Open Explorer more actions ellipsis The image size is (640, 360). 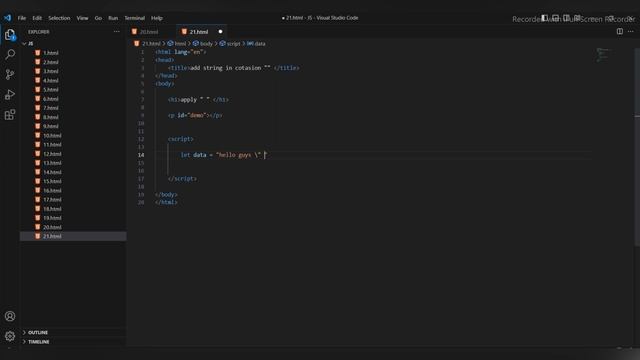click(x=117, y=32)
